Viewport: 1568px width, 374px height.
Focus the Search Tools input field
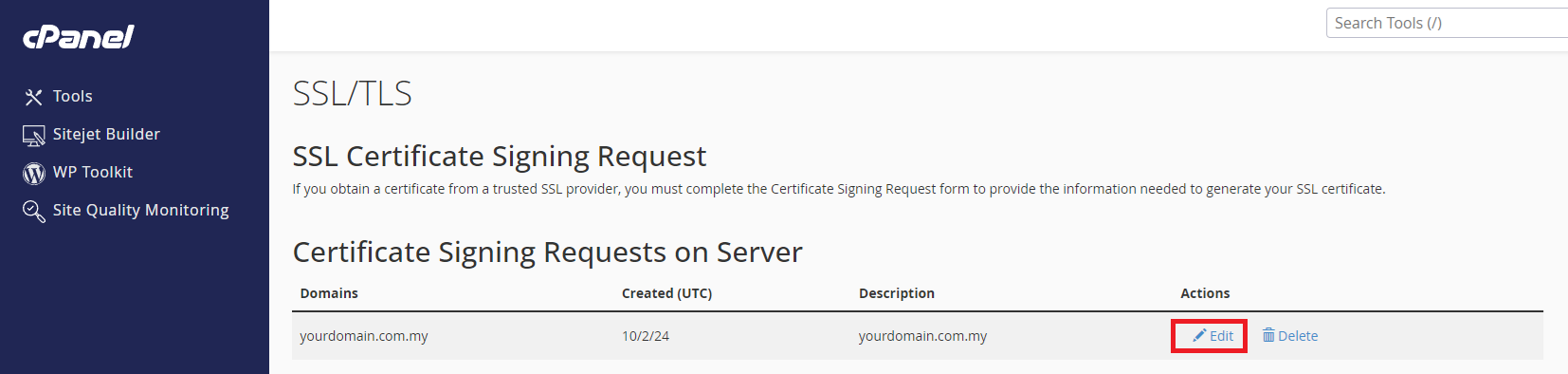click(1447, 23)
